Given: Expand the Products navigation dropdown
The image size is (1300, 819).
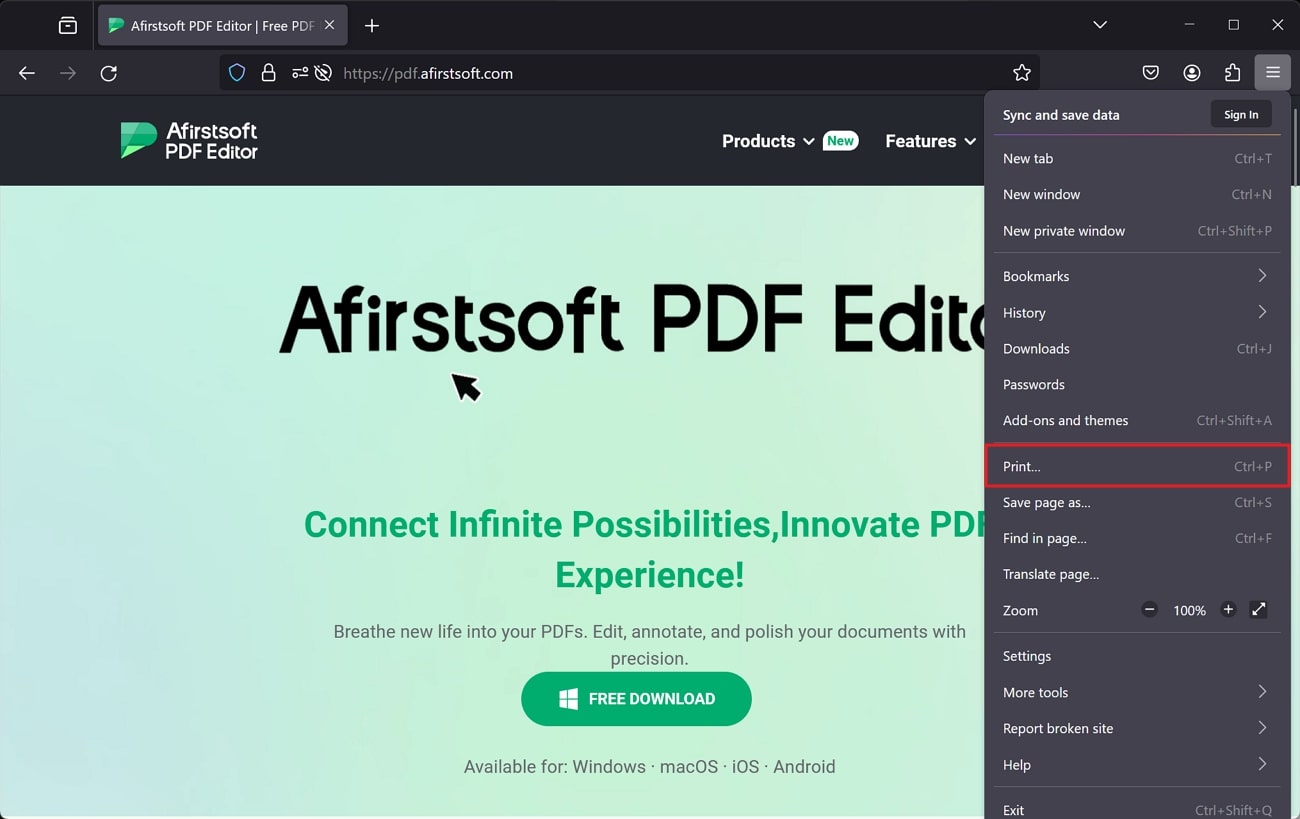Looking at the screenshot, I should coord(767,141).
